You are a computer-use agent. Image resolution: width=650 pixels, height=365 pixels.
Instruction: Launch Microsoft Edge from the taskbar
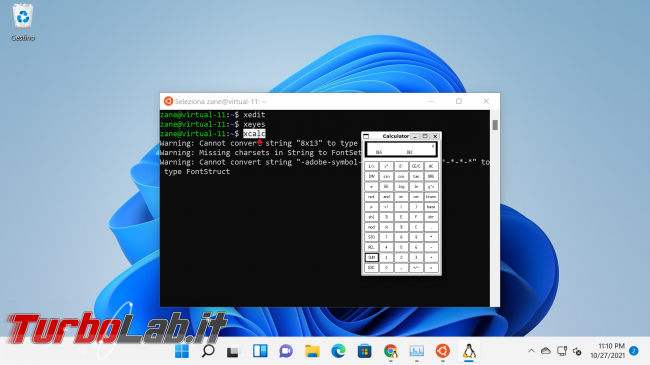[338, 351]
